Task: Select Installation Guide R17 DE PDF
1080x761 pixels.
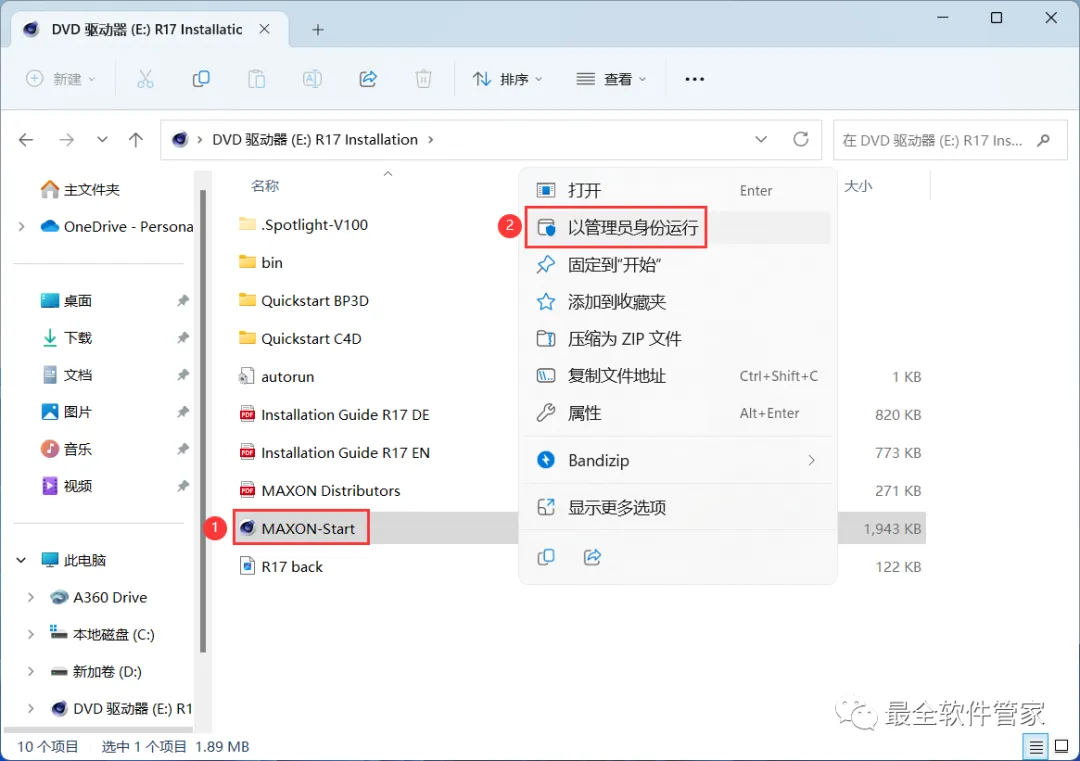Action: [334, 415]
